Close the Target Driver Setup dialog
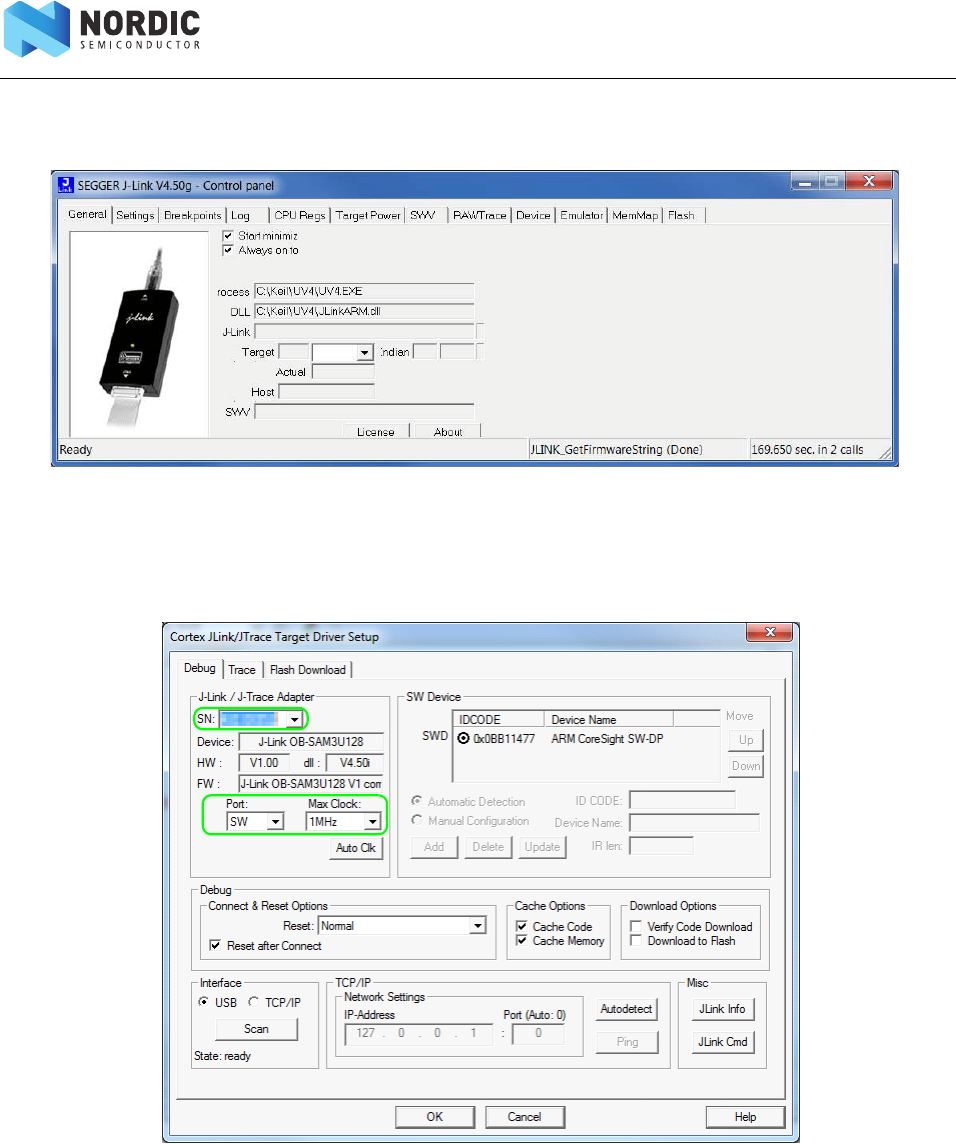956x1144 pixels. click(x=770, y=632)
